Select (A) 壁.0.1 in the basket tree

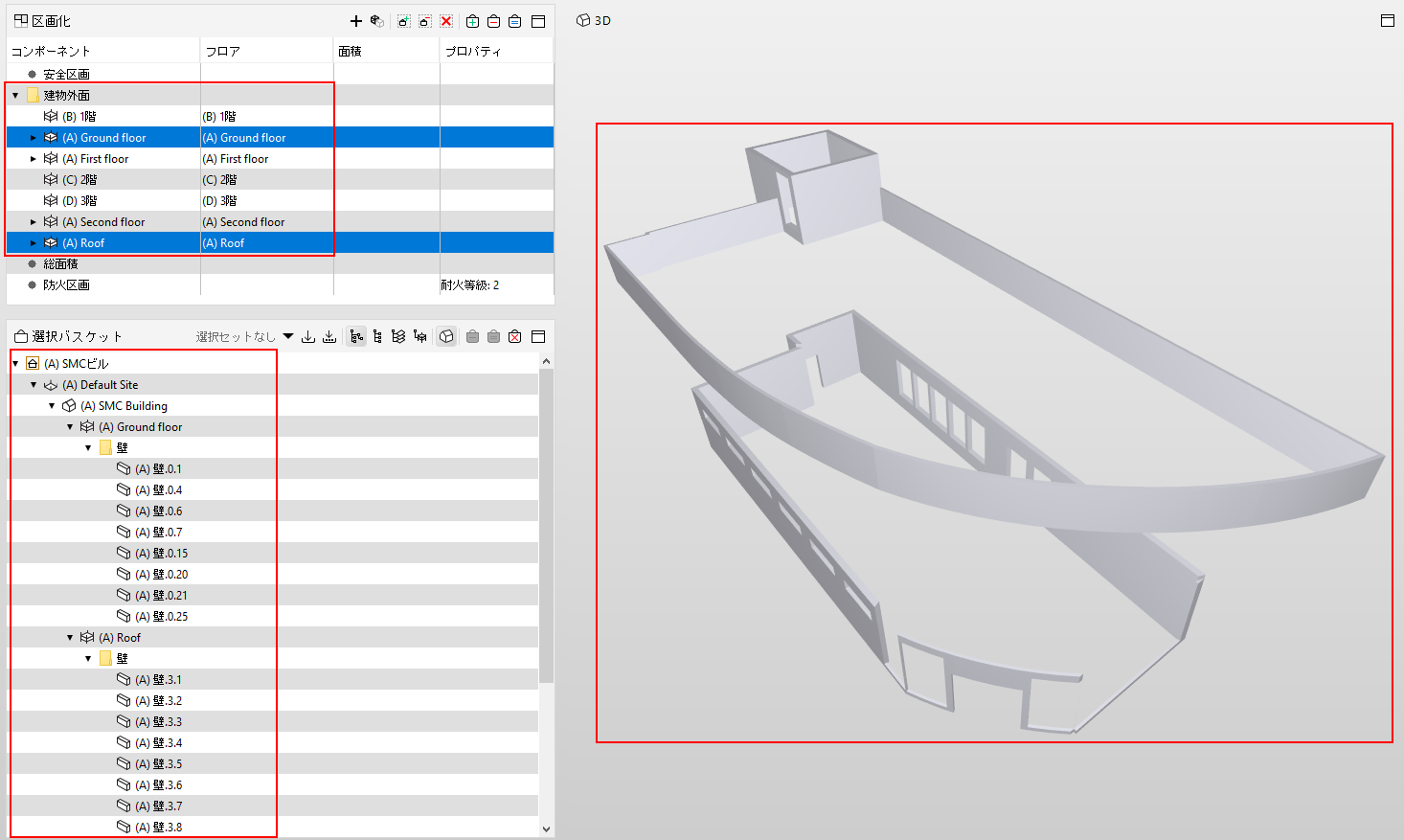click(273, 469)
